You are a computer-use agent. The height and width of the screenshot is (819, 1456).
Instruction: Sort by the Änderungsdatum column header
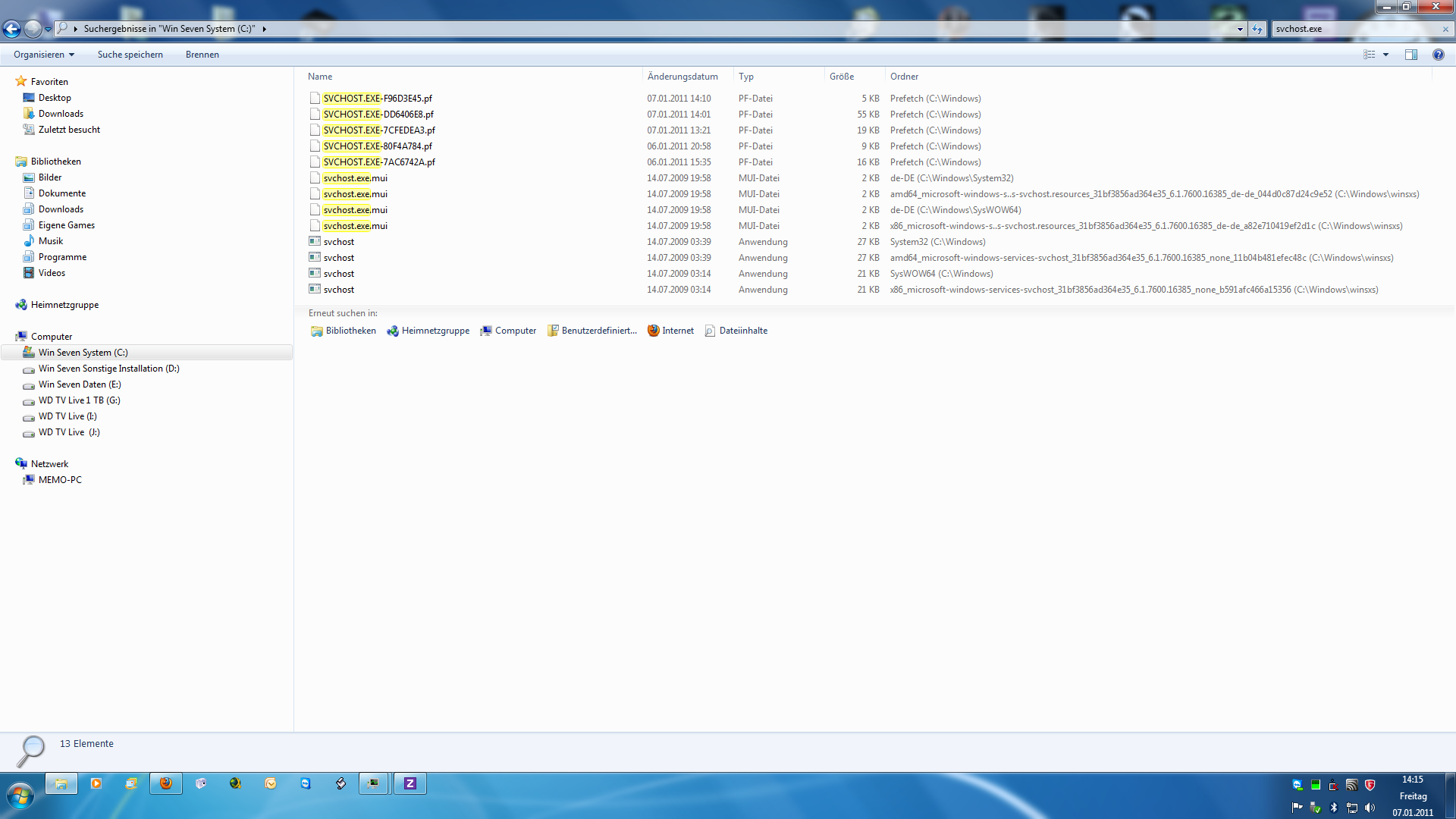(x=682, y=77)
